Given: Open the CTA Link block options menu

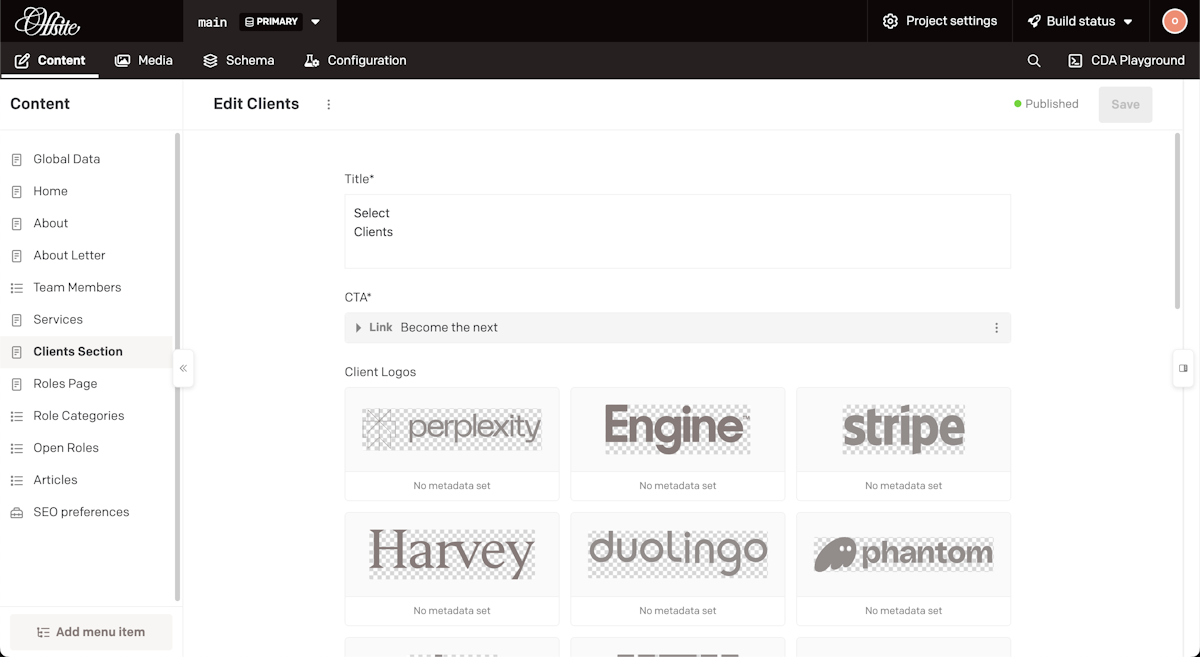Looking at the screenshot, I should coord(996,328).
